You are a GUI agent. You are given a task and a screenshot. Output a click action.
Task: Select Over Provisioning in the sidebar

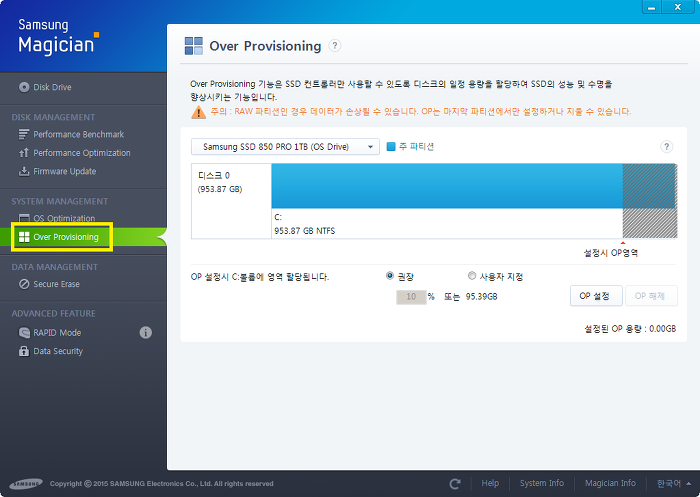coord(66,237)
